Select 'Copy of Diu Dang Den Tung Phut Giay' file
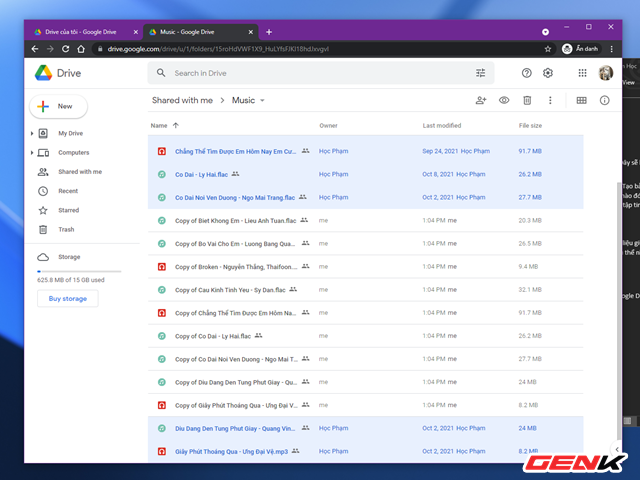Screen dimensions: 640x480 click(365, 382)
